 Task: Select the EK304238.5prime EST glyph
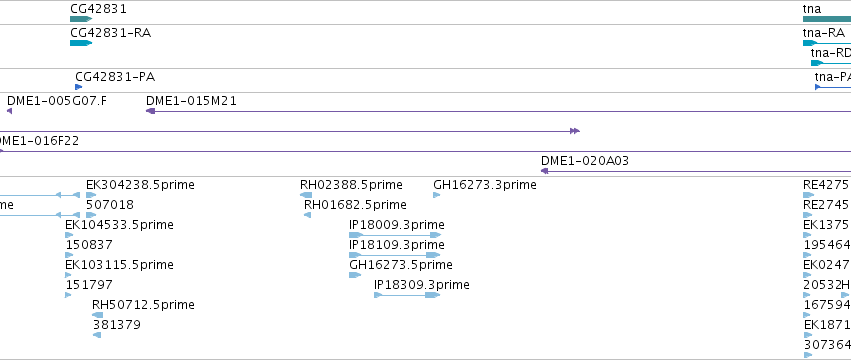click(x=91, y=195)
